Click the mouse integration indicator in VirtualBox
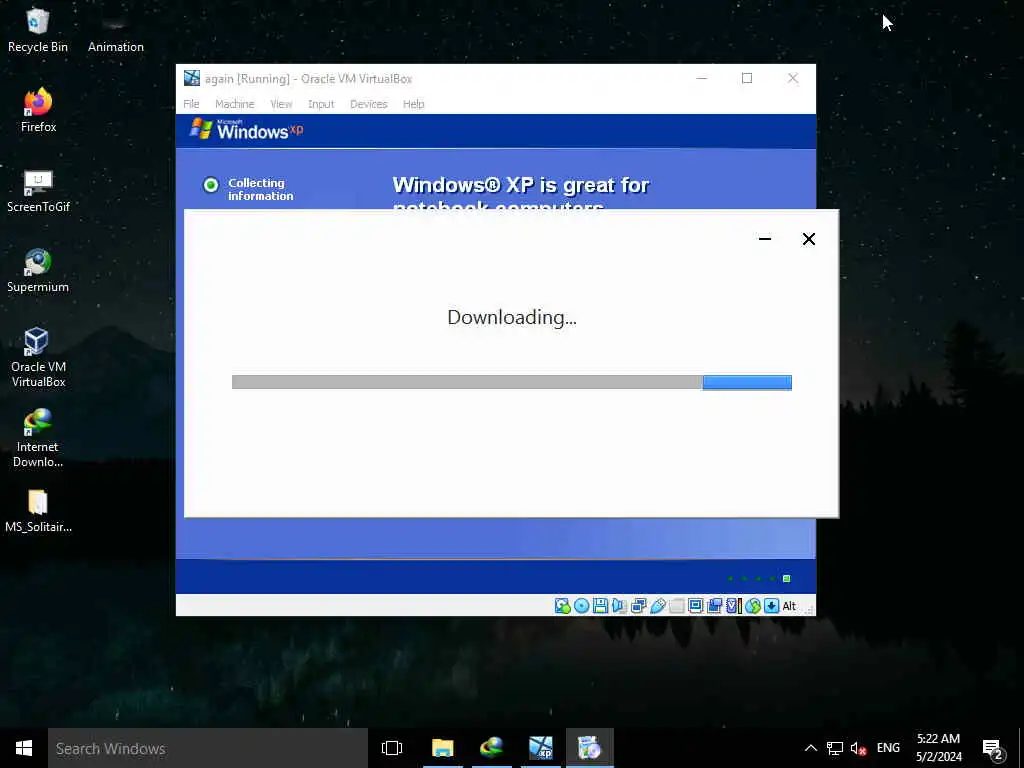Viewport: 1024px width, 768px height. tap(752, 606)
